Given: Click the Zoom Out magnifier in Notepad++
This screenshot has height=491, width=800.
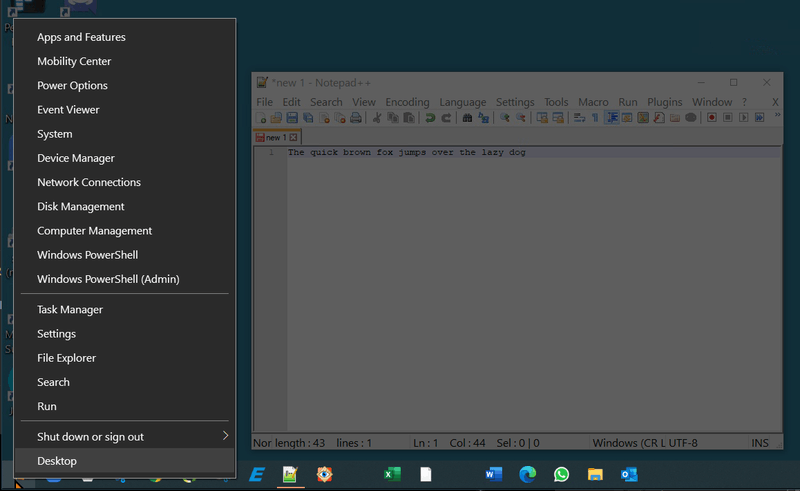Looking at the screenshot, I should (x=520, y=118).
